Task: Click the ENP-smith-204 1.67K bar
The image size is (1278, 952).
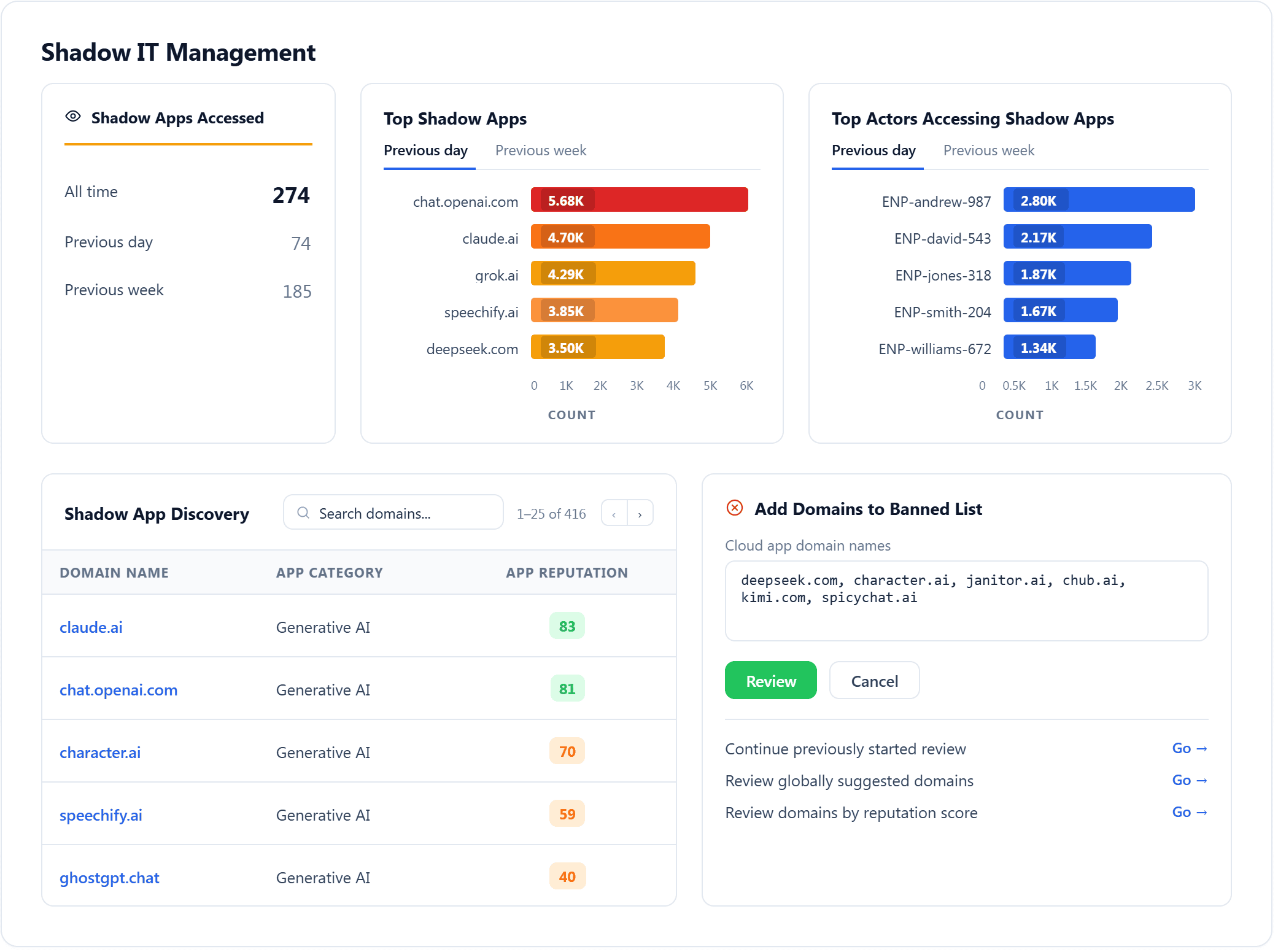Action: pos(1061,310)
